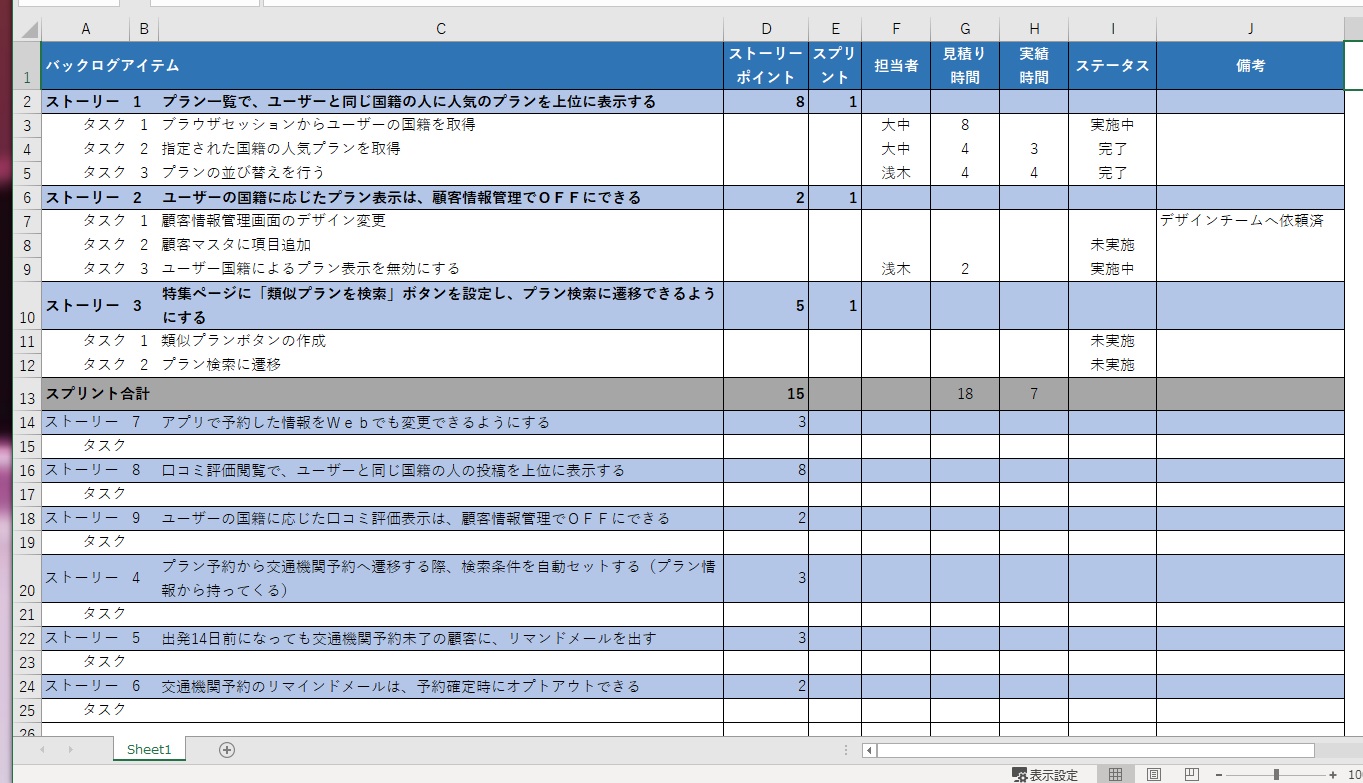1363x783 pixels.
Task: Click the zoom slider handle
Action: click(1276, 775)
